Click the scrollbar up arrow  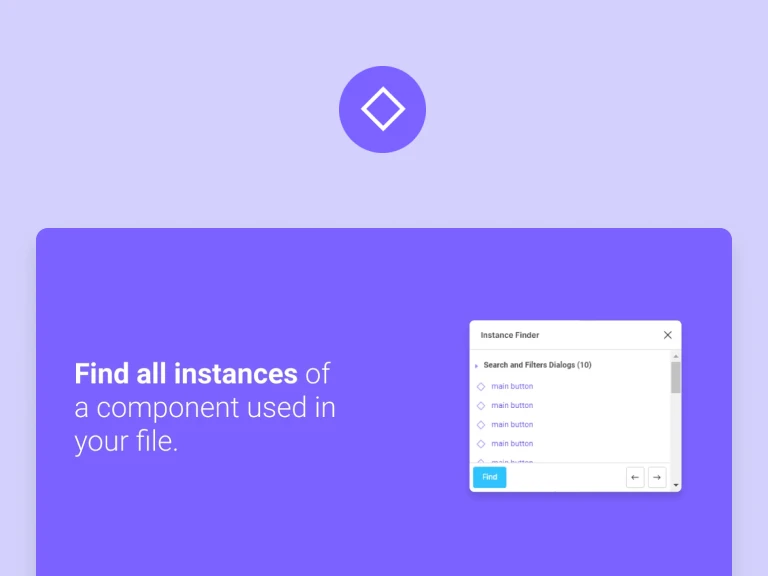point(676,357)
